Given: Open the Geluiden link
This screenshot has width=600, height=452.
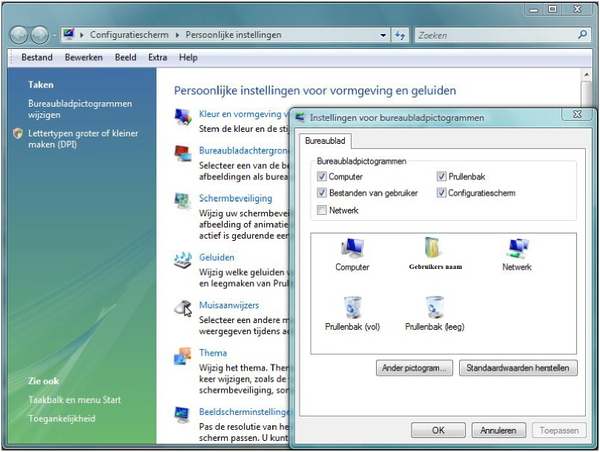Looking at the screenshot, I should [217, 257].
